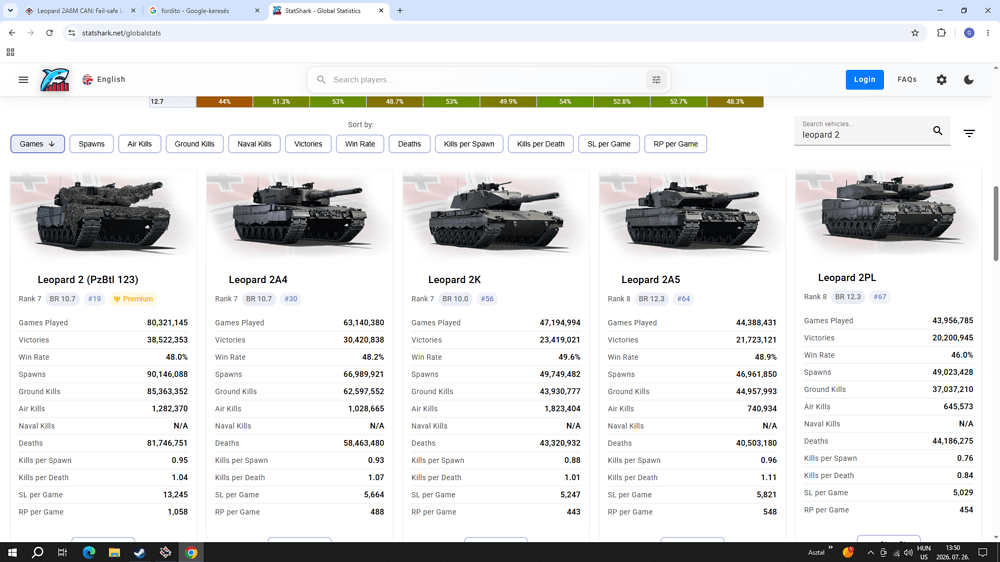Click the StatShark shark logo
Screen dimensions: 1000x562
click(55, 80)
